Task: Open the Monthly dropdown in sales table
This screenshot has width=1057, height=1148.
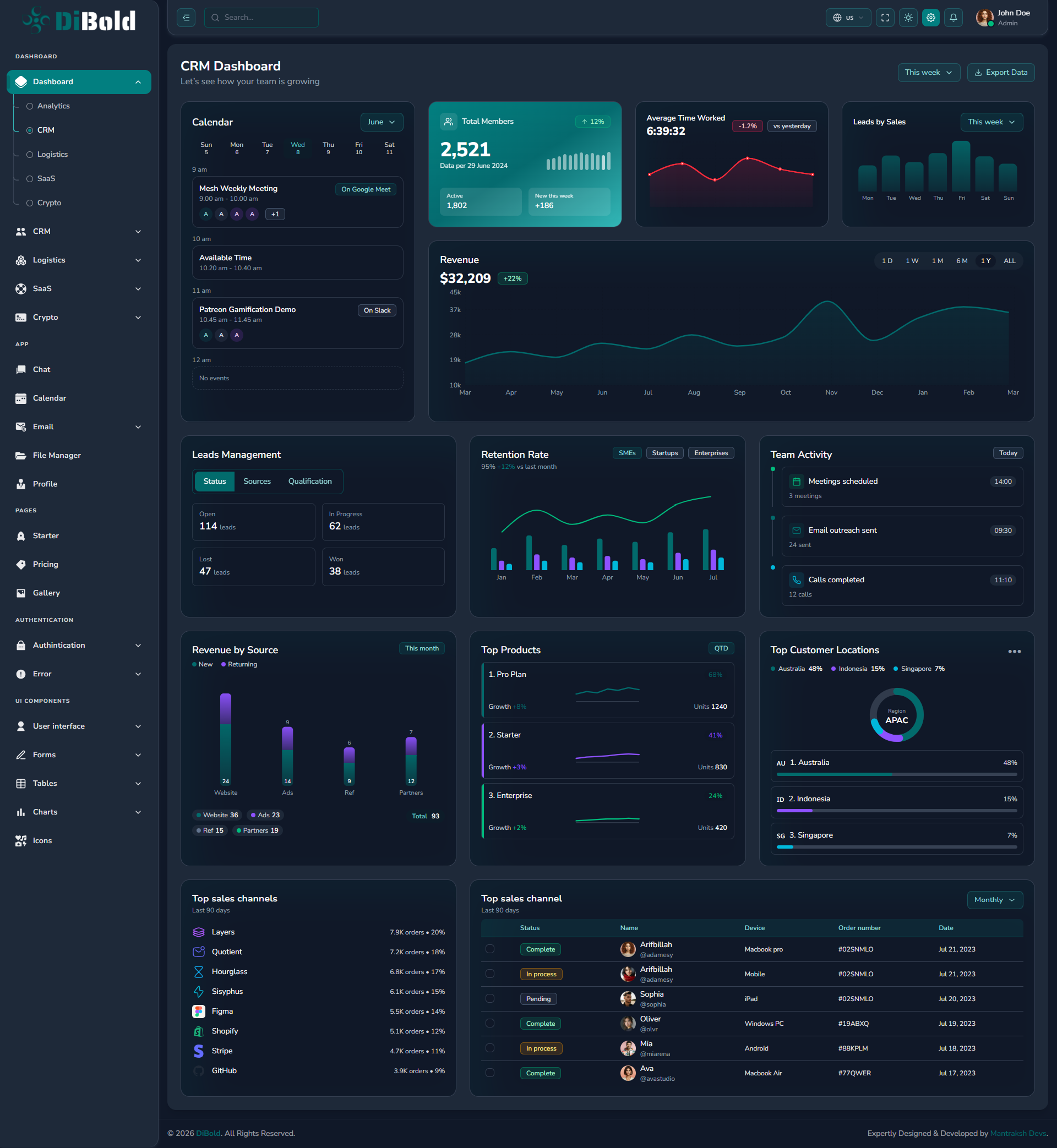Action: pyautogui.click(x=995, y=900)
